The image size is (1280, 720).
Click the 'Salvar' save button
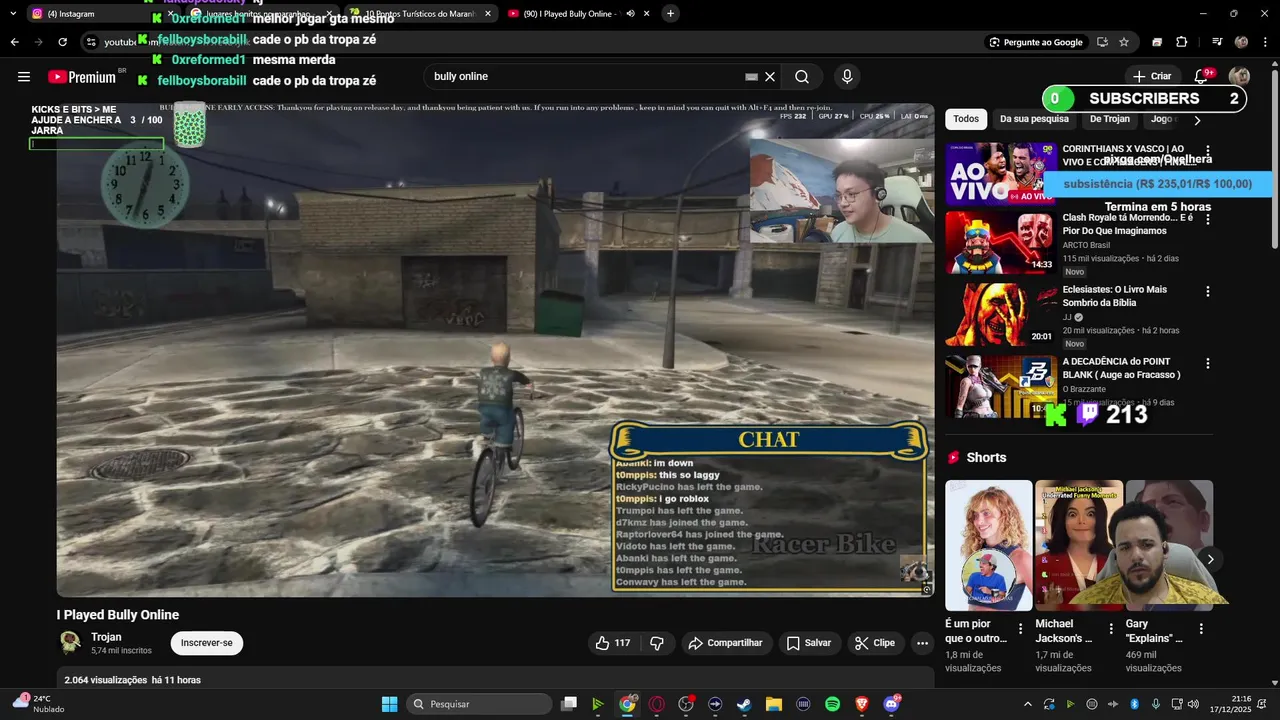[808, 643]
